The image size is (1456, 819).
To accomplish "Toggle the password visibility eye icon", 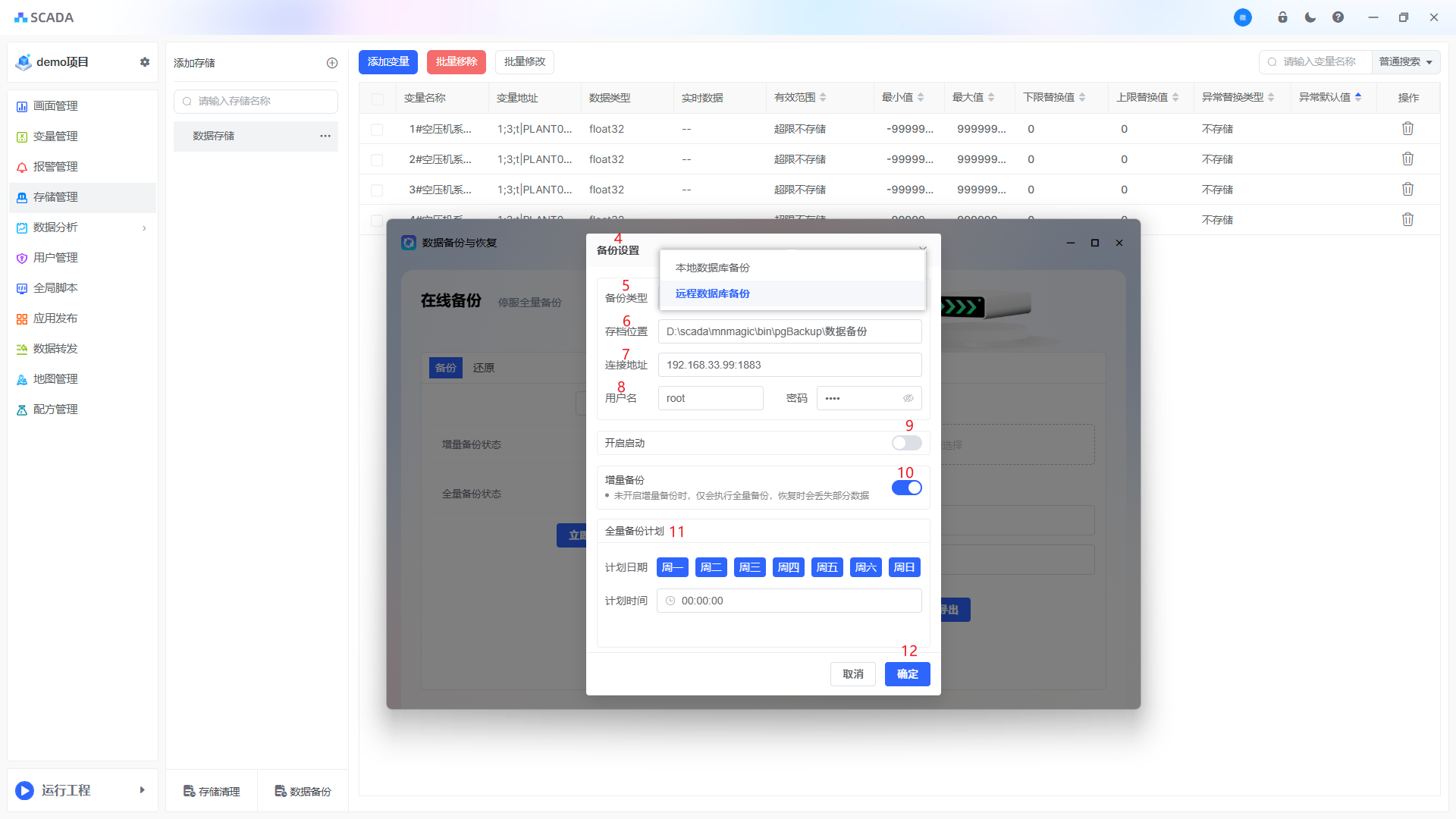I will point(908,398).
